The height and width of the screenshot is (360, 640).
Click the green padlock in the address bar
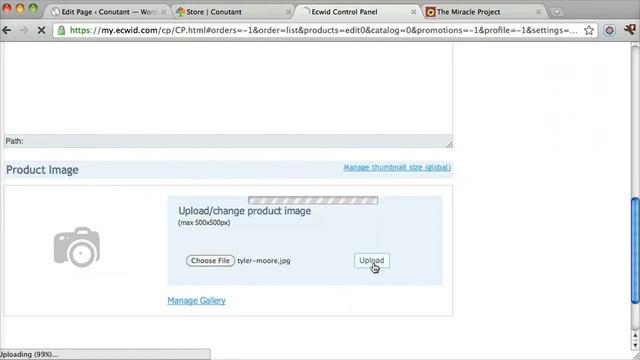(61, 30)
